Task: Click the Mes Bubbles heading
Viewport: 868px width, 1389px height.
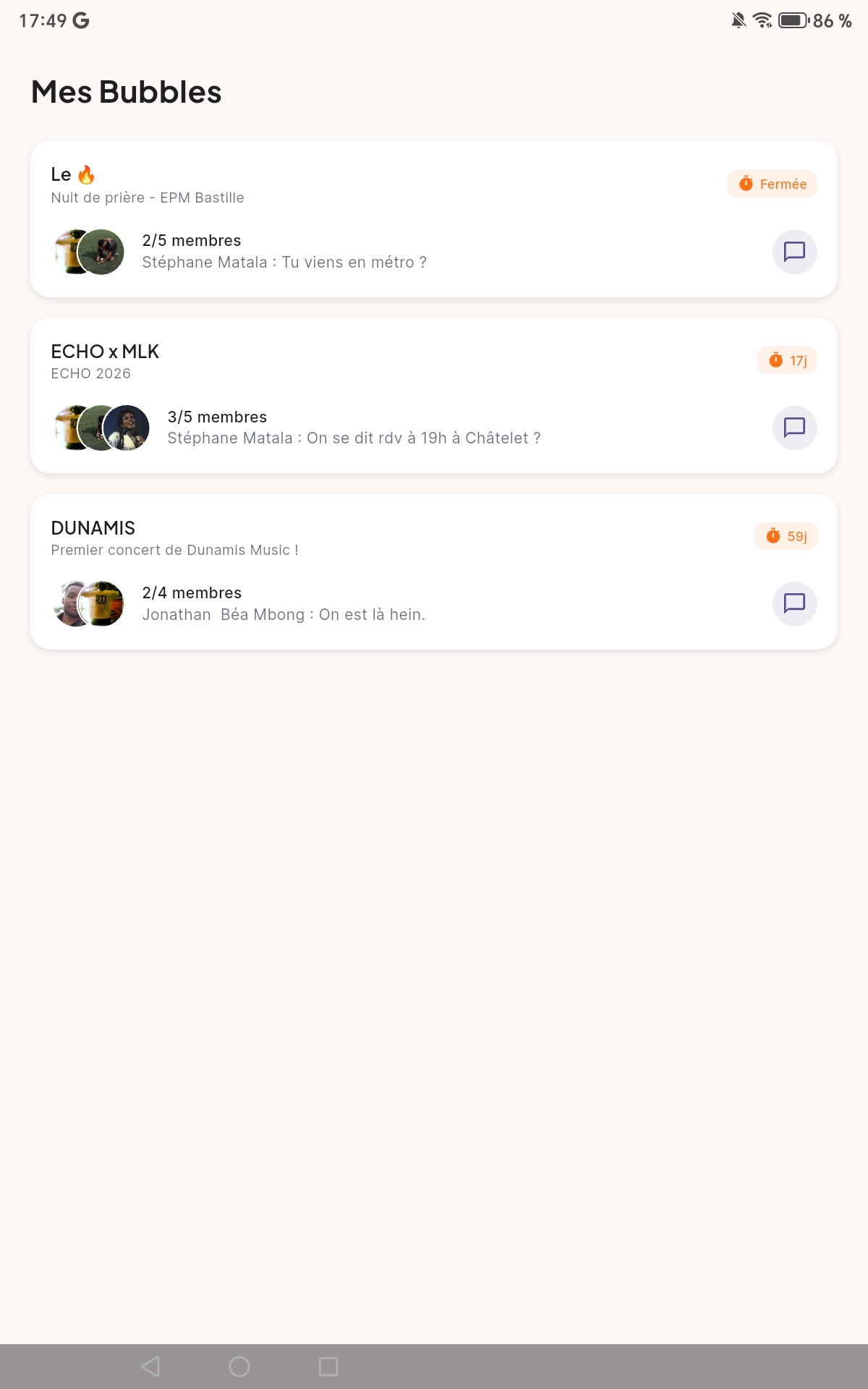Action: pyautogui.click(x=125, y=92)
